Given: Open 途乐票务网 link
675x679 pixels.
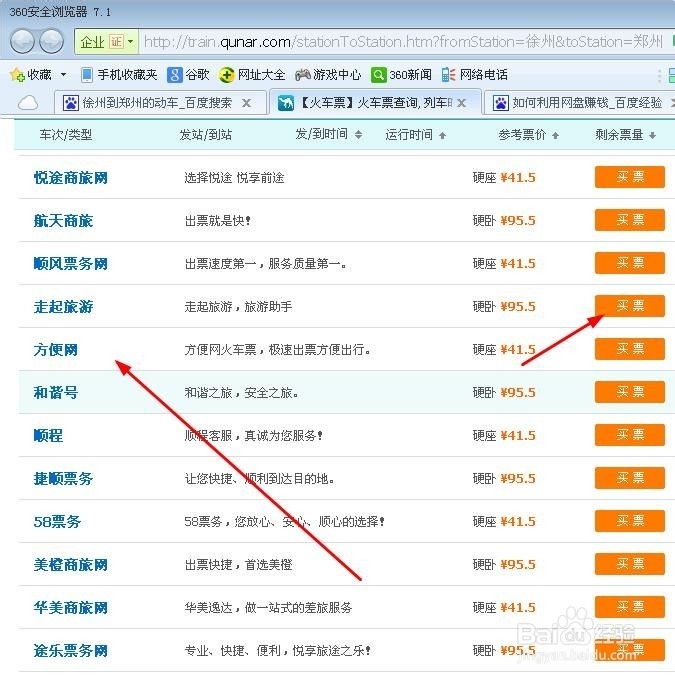Looking at the screenshot, I should pos(71,650).
